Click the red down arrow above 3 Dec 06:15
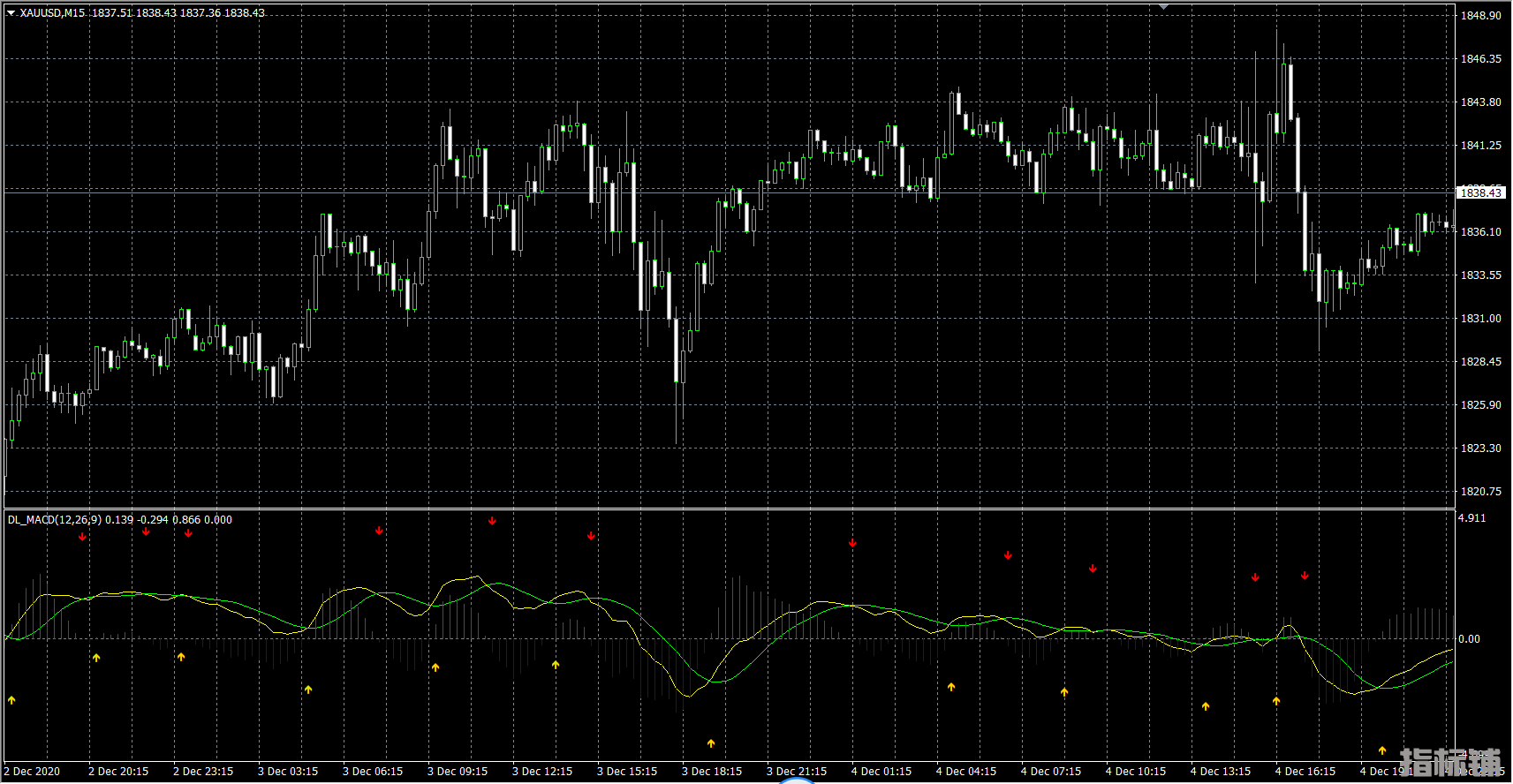The width and height of the screenshot is (1513, 784). (x=379, y=531)
